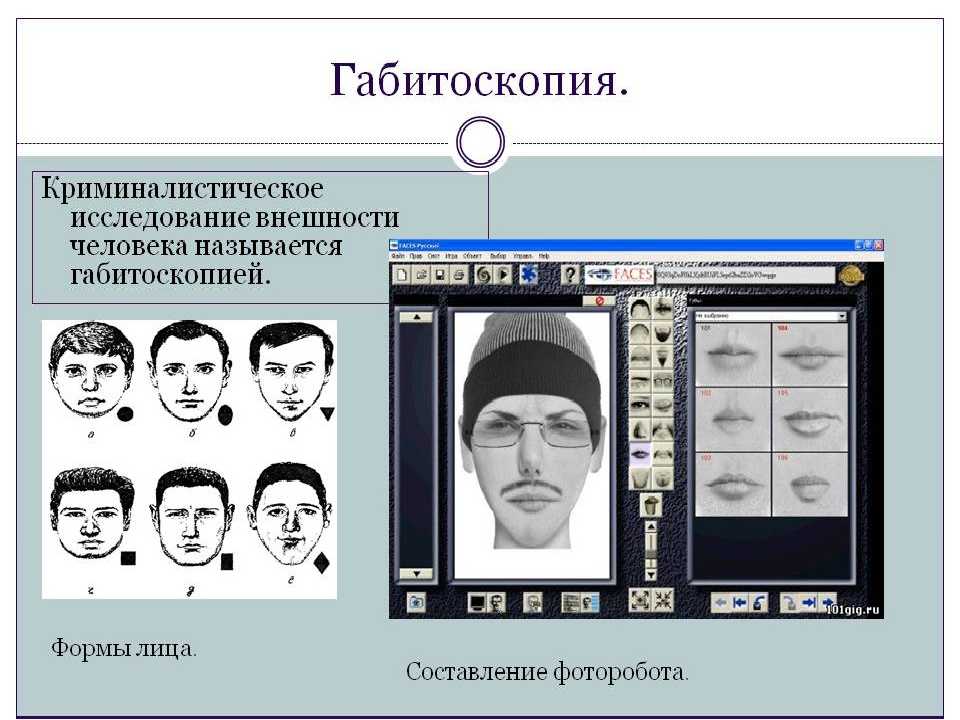This screenshot has height=720, width=960.
Task: Click the expand arrows zoom-in icon
Action: [639, 600]
